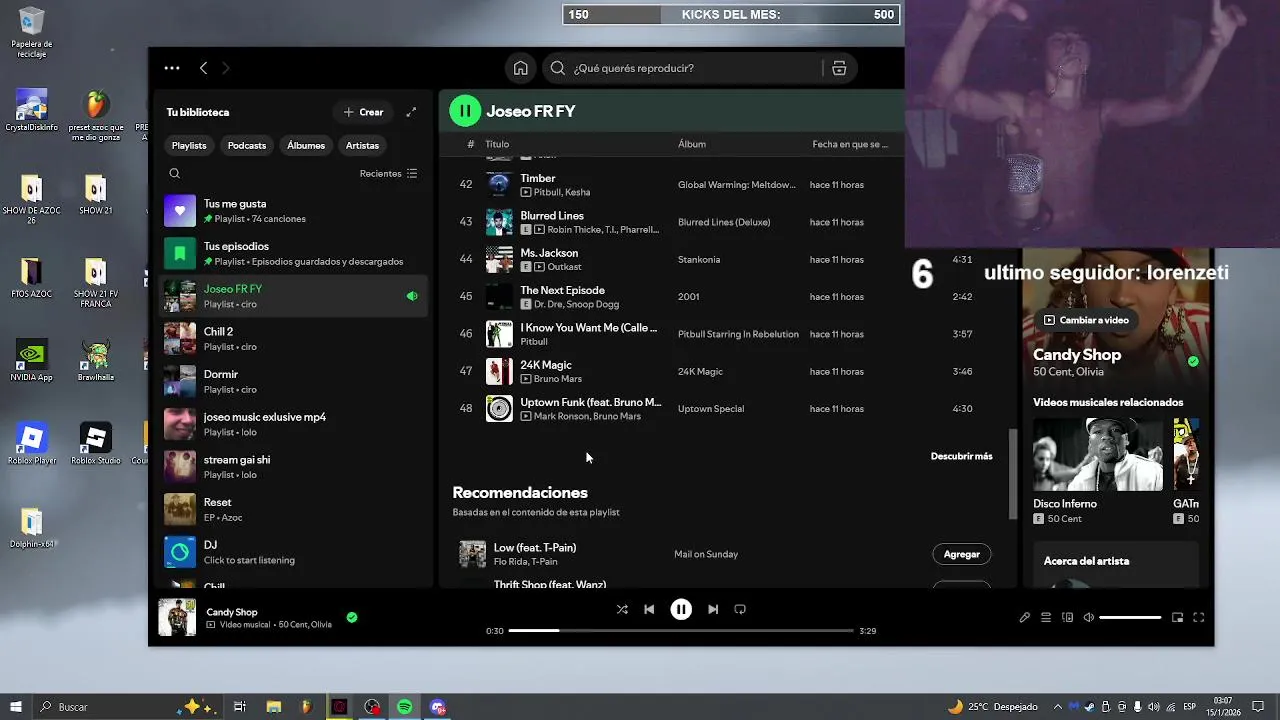Open the Reset EP by Azoc
Image resolution: width=1280 pixels, height=720 pixels.
point(293,510)
